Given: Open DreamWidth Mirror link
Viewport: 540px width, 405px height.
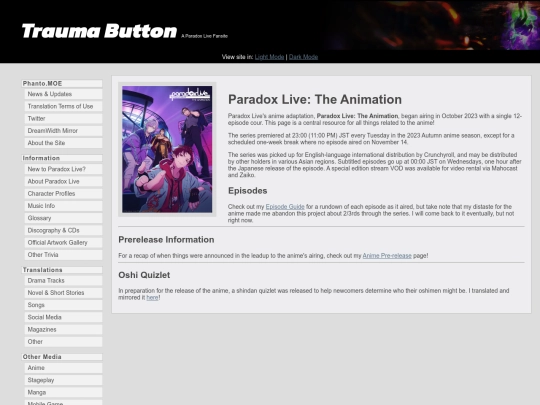Looking at the screenshot, I should click(63, 131).
